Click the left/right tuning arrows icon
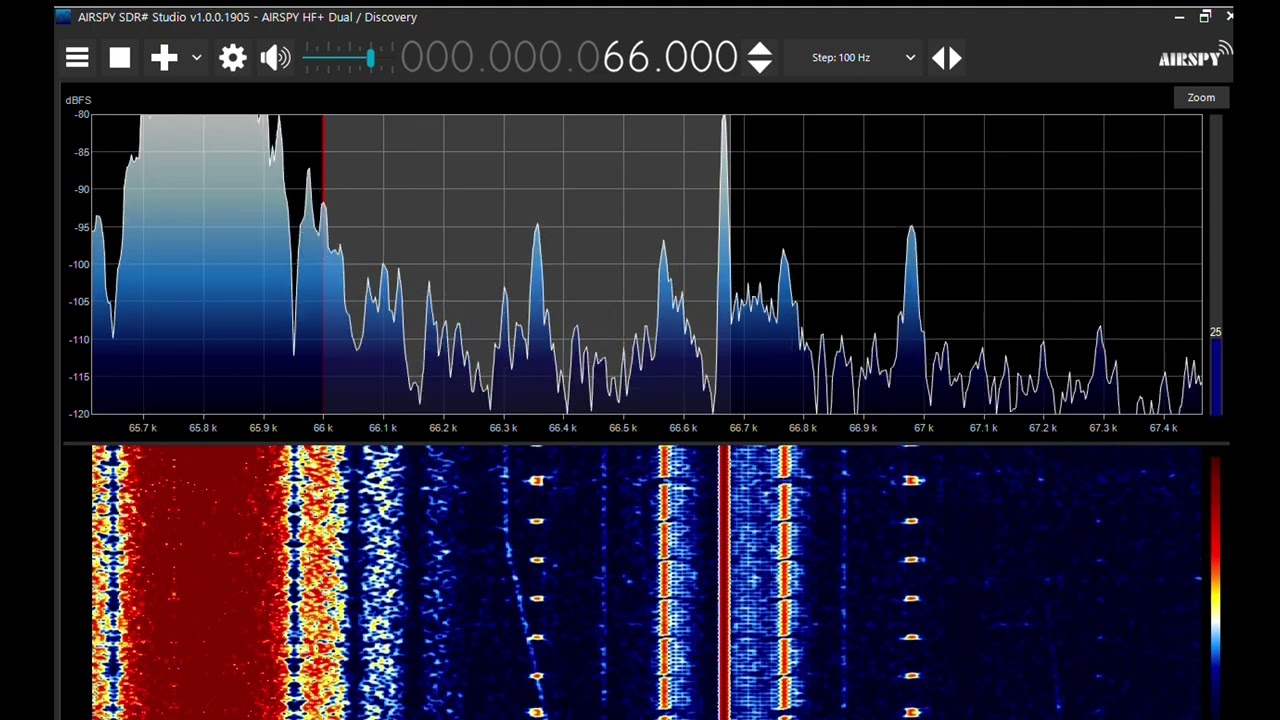Screen dimensions: 1280x720 [x=946, y=58]
